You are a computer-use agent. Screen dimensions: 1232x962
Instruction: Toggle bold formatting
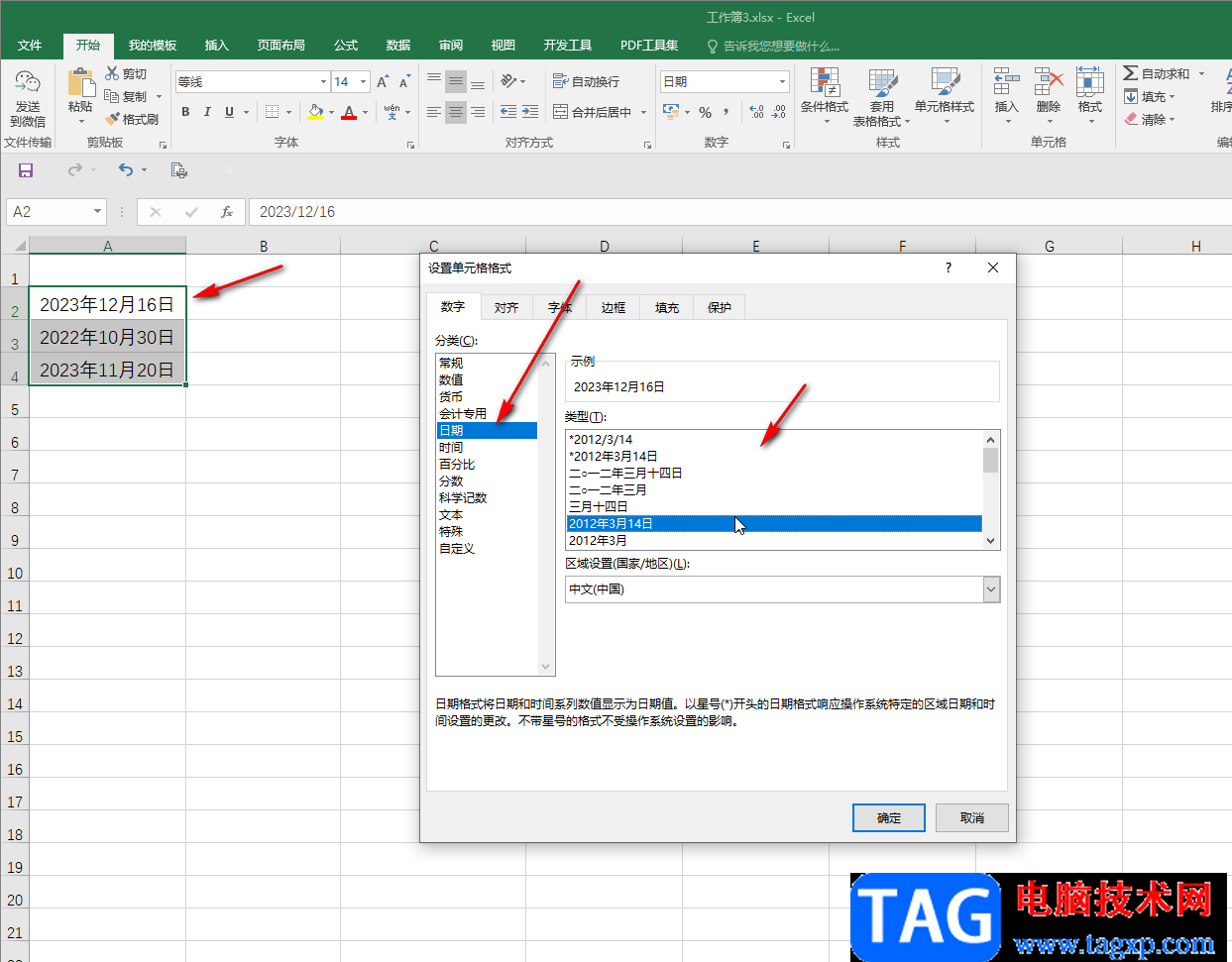pyautogui.click(x=185, y=112)
